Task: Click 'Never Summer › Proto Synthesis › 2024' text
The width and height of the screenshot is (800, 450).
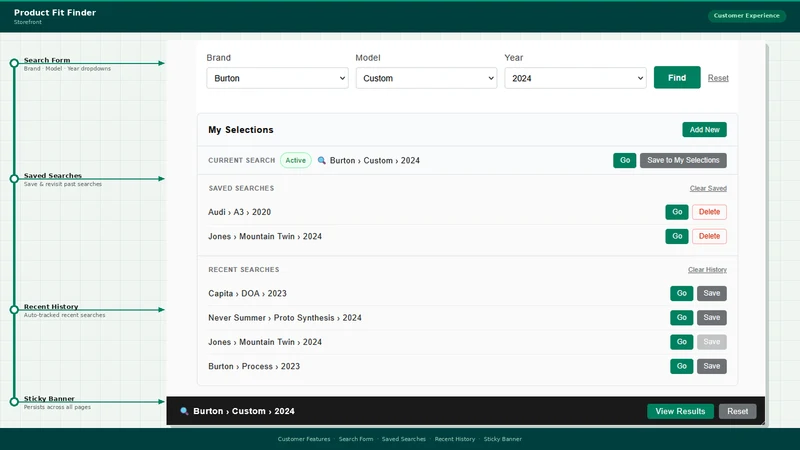Action: point(285,317)
